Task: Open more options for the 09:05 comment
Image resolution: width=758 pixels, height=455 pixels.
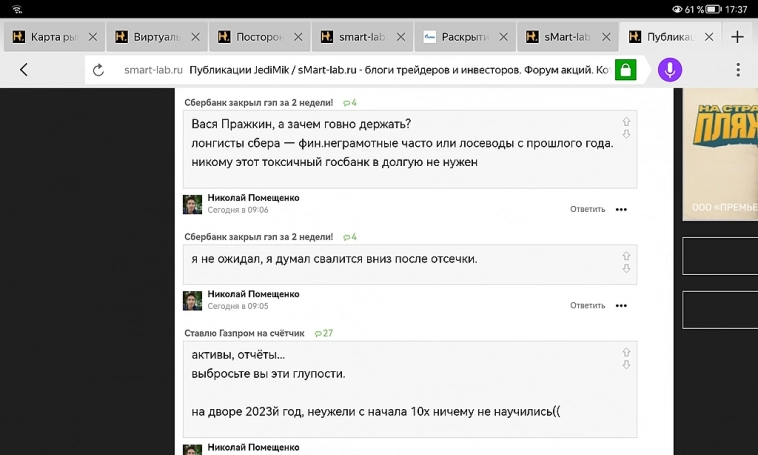Action: (621, 305)
